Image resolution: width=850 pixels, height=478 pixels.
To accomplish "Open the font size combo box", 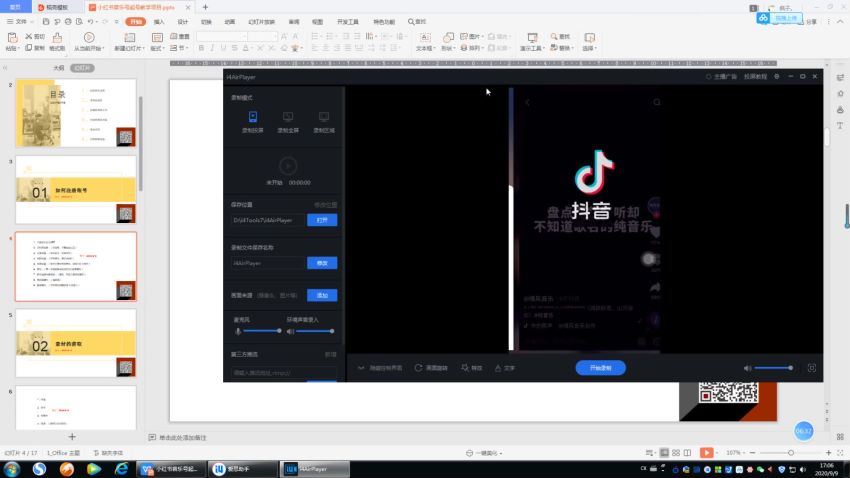I will tap(262, 36).
